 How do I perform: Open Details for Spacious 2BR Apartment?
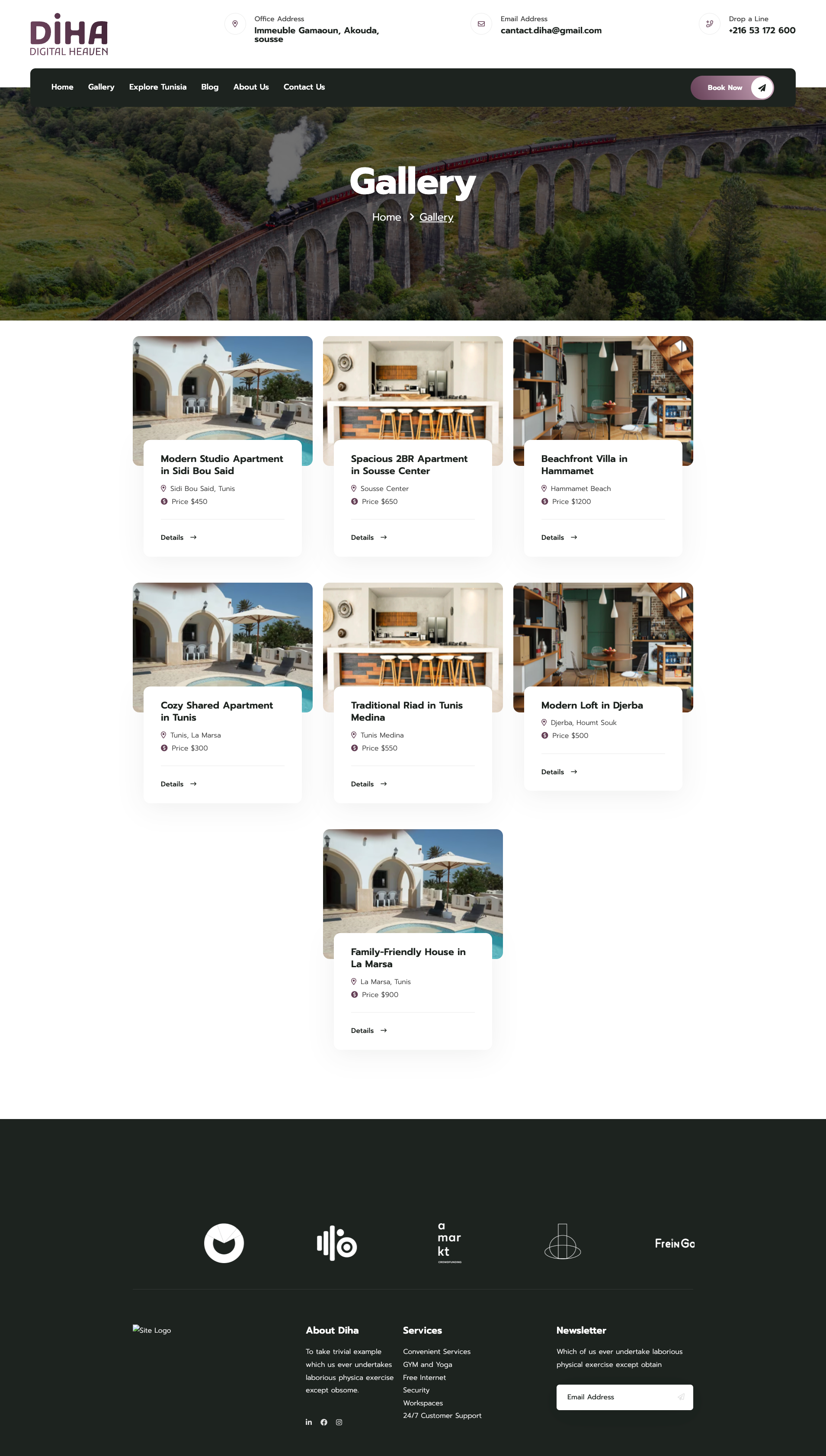[369, 537]
